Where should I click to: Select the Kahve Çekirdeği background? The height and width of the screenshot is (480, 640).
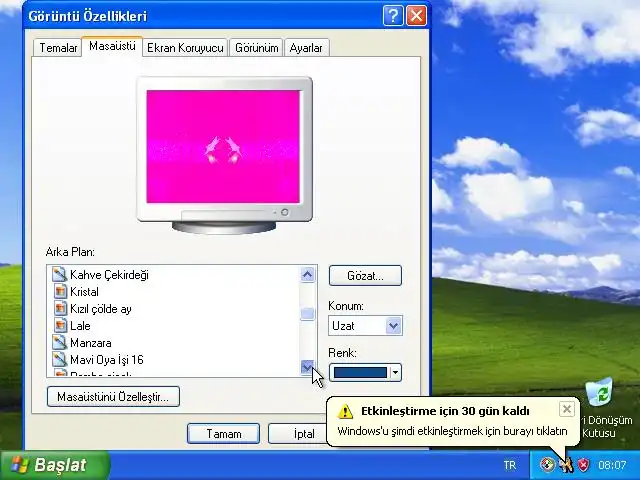109,275
